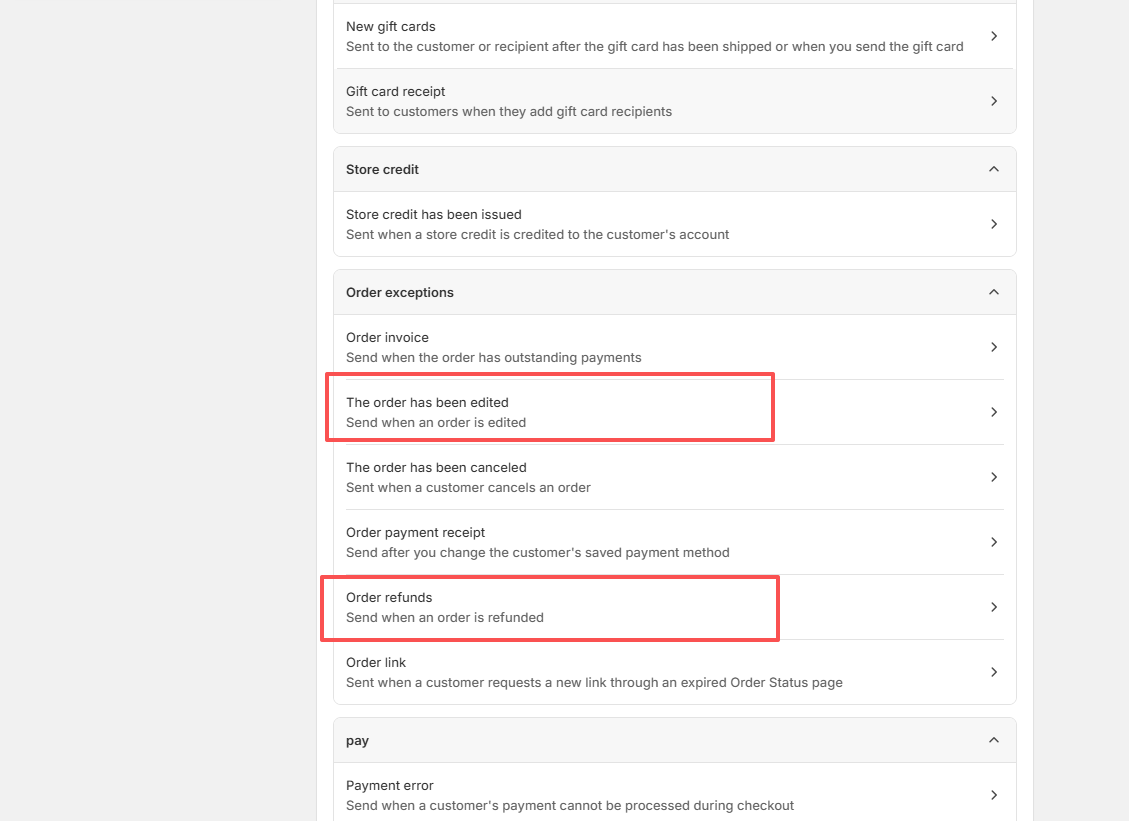Open Order payment receipt notification

[416, 533]
